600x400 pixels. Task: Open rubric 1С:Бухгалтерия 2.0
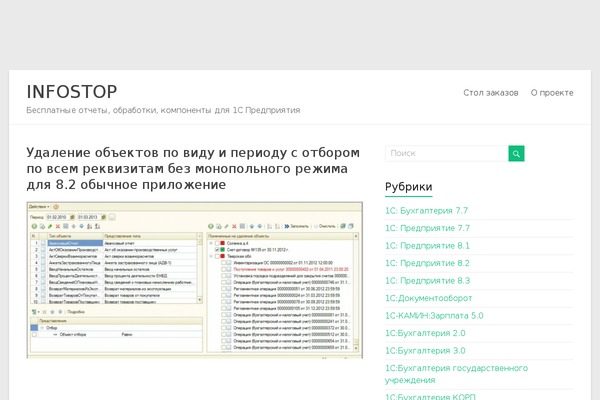tap(425, 333)
